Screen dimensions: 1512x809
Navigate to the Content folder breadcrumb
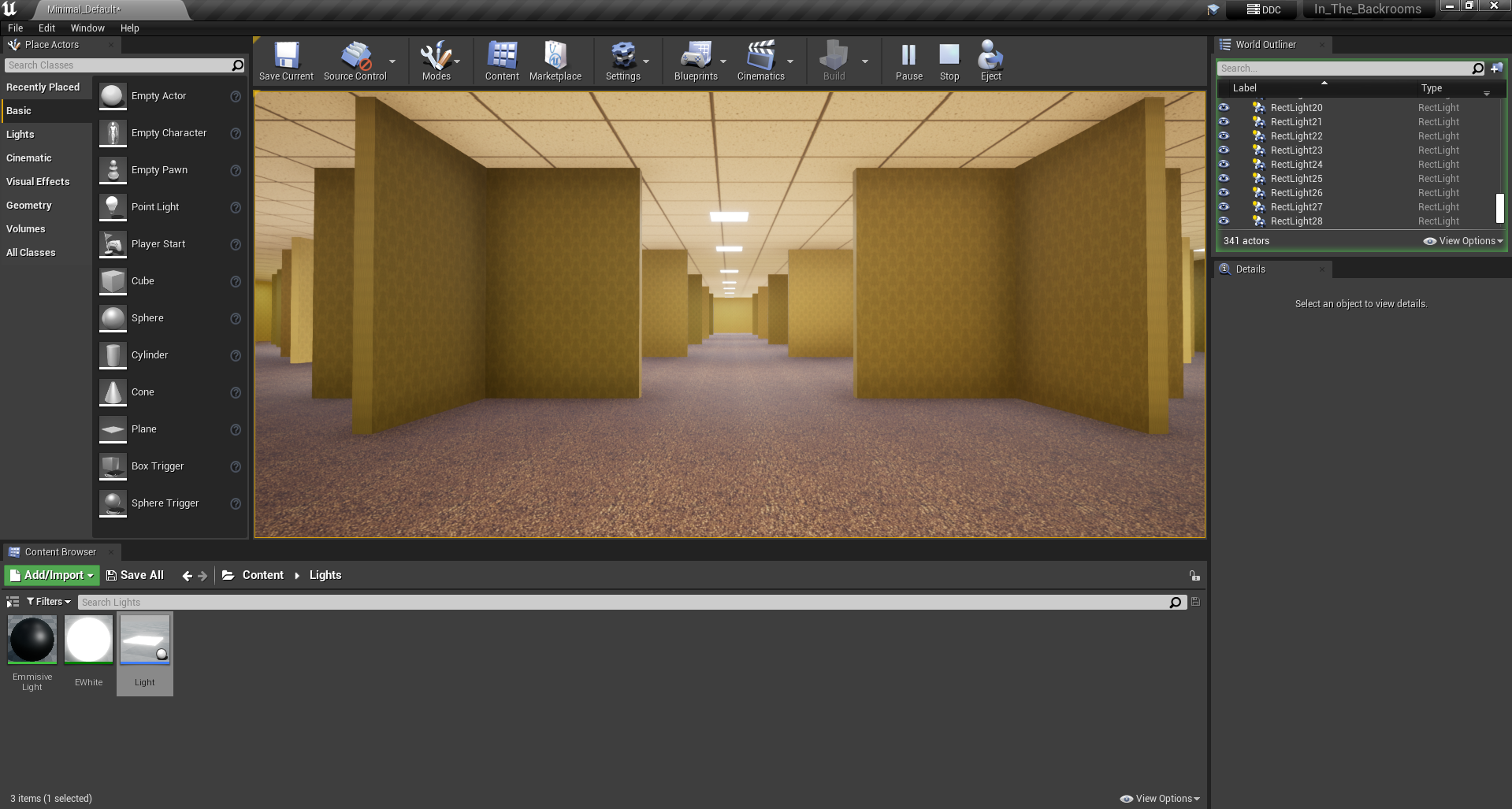tap(262, 576)
